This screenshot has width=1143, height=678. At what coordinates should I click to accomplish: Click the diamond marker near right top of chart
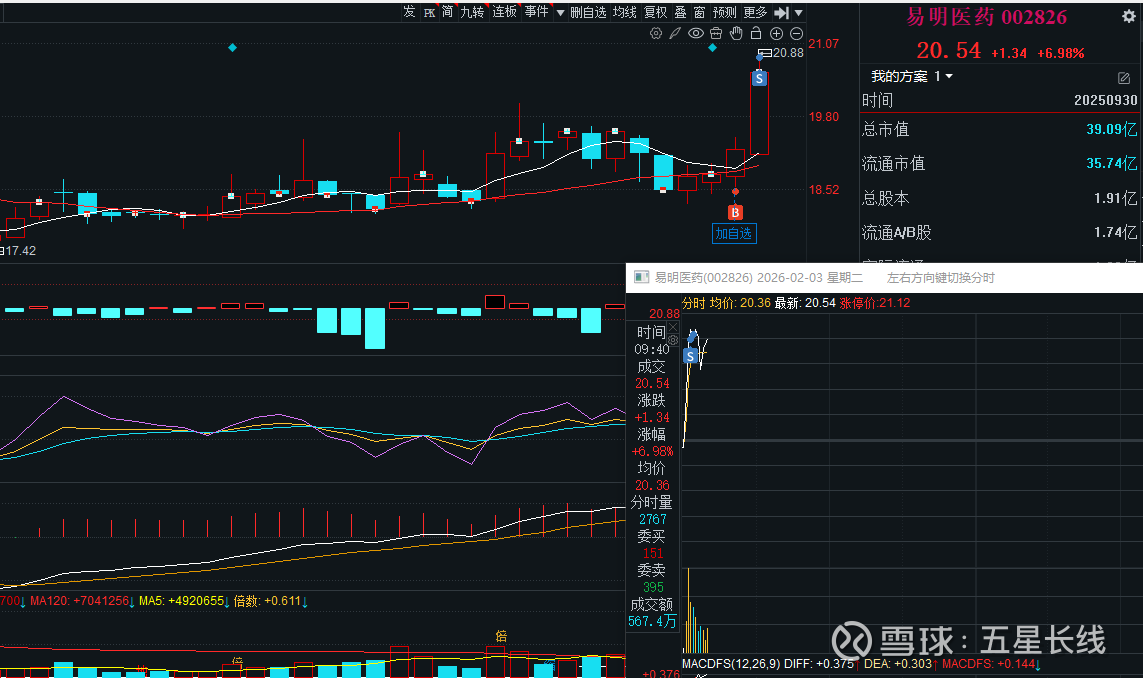[712, 47]
